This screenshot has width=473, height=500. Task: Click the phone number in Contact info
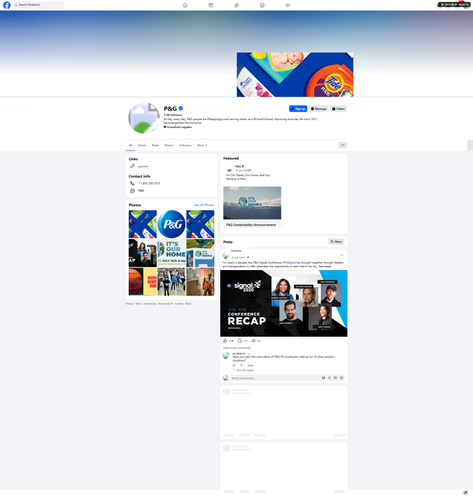coord(149,183)
